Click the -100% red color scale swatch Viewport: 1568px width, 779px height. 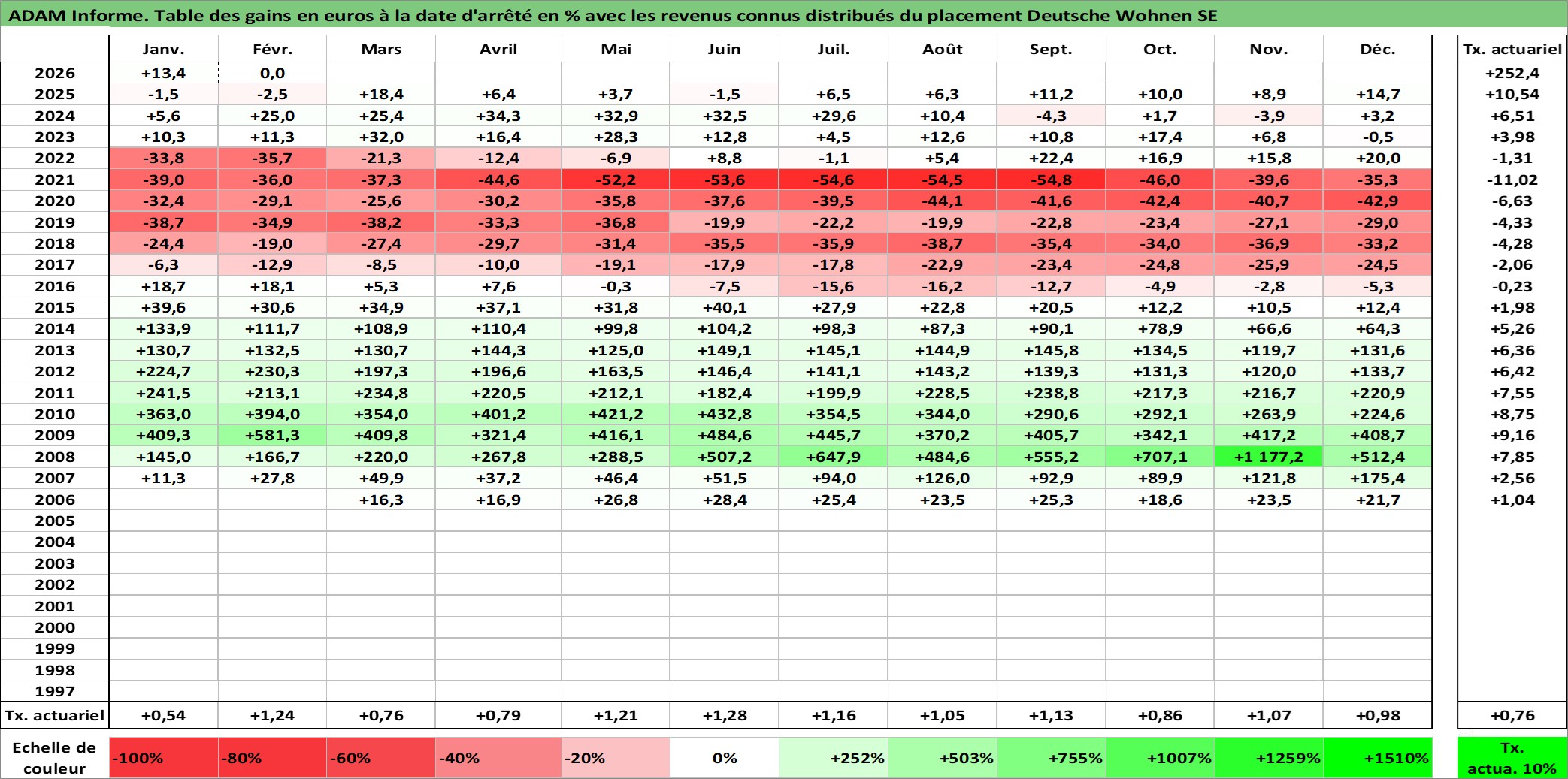[x=163, y=757]
